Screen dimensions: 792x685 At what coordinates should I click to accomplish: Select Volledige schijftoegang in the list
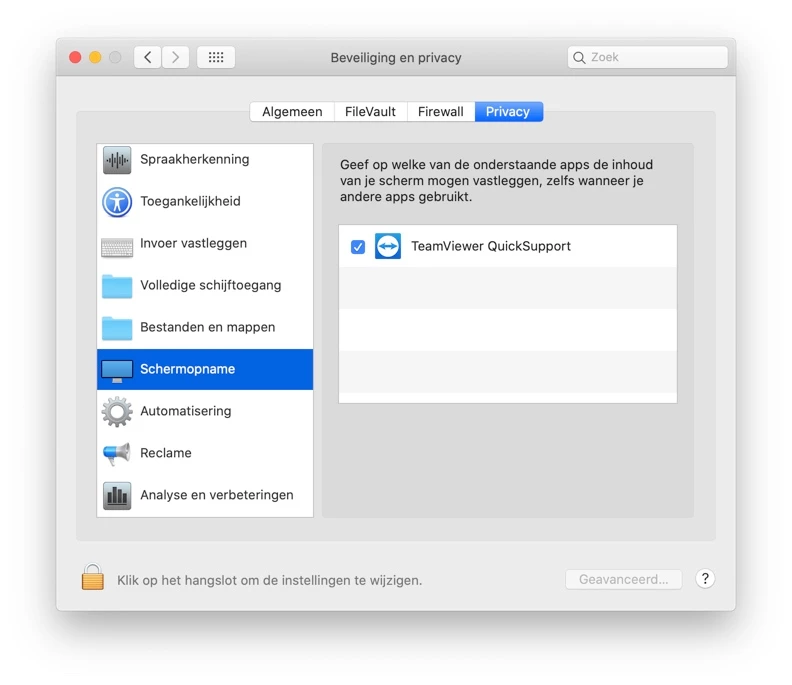coord(205,285)
